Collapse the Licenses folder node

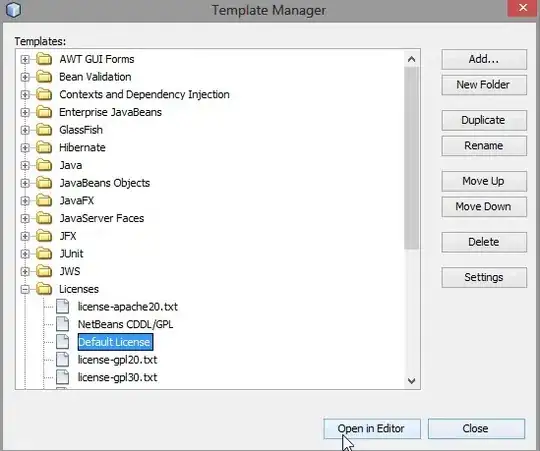[25, 289]
